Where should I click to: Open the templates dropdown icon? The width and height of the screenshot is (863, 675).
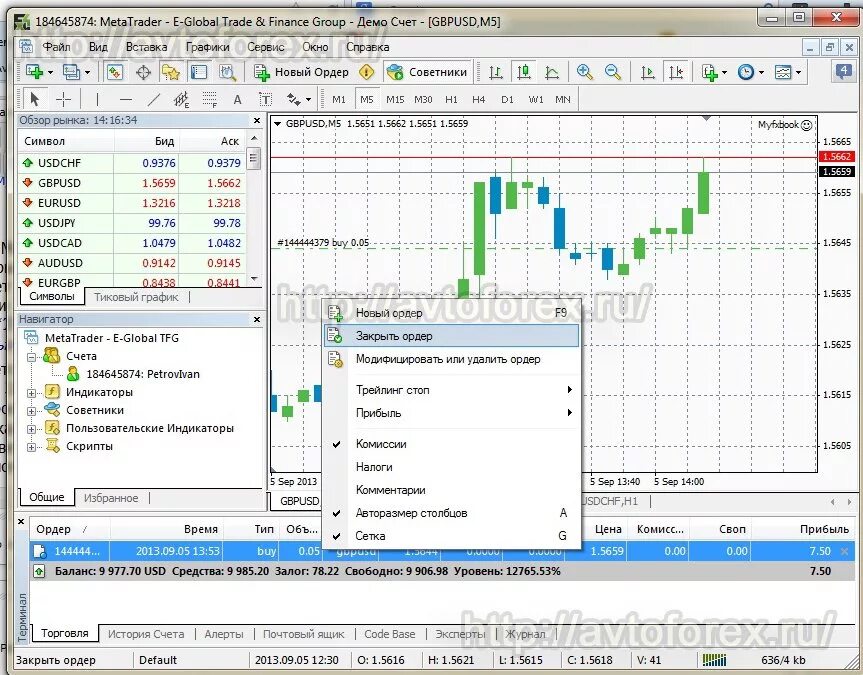point(788,72)
